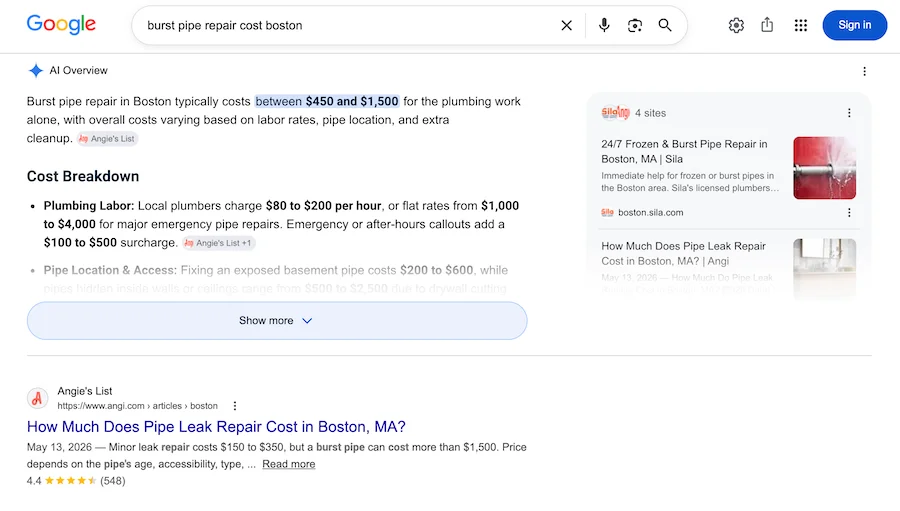The image size is (900, 511).
Task: Open more options beside boston.sila.com
Action: click(849, 212)
